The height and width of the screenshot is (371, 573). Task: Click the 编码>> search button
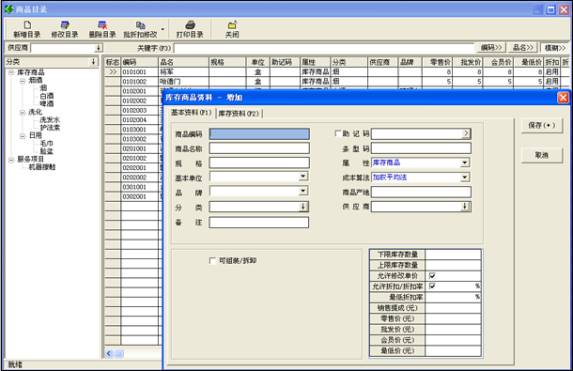(491, 48)
